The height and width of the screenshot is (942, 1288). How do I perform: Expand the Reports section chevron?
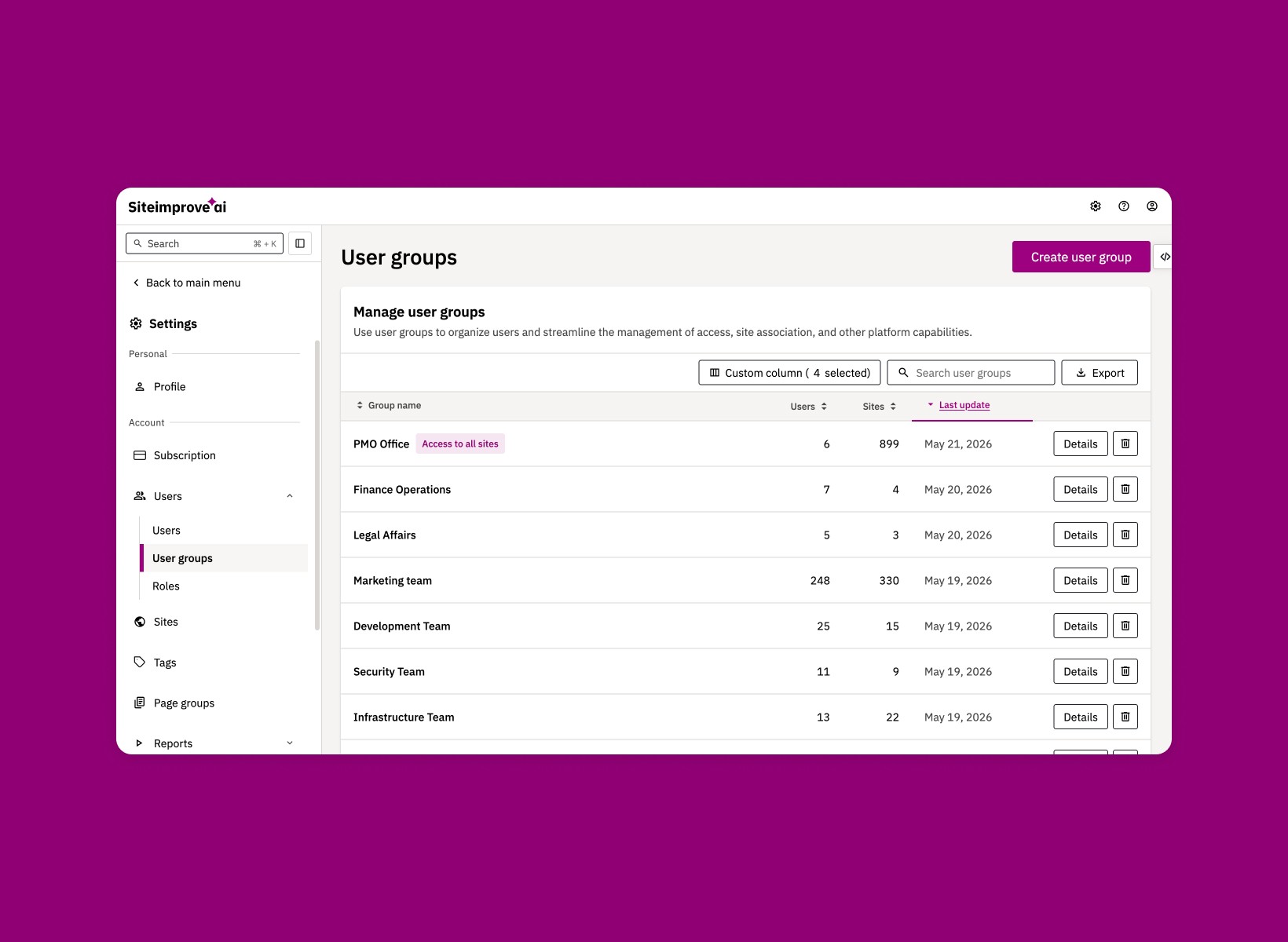(290, 743)
